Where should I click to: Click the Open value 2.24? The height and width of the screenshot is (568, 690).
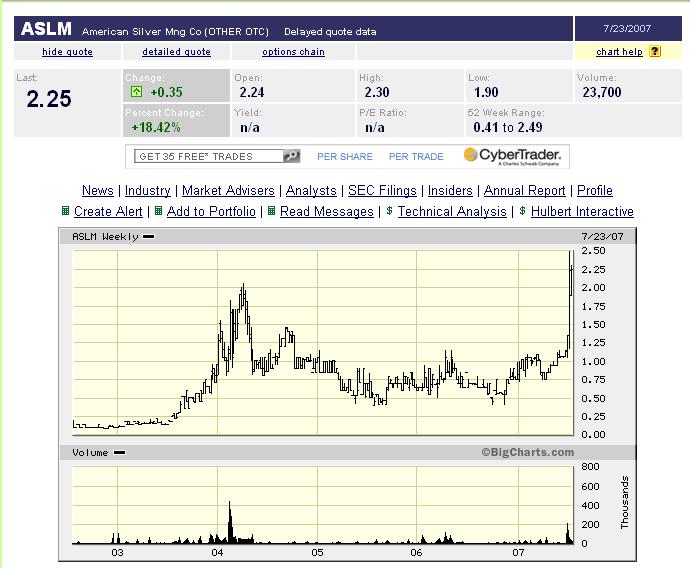(x=252, y=92)
